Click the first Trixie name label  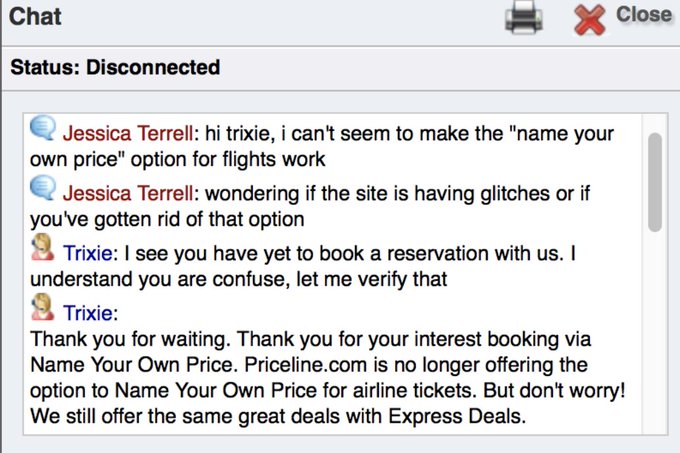[x=88, y=253]
